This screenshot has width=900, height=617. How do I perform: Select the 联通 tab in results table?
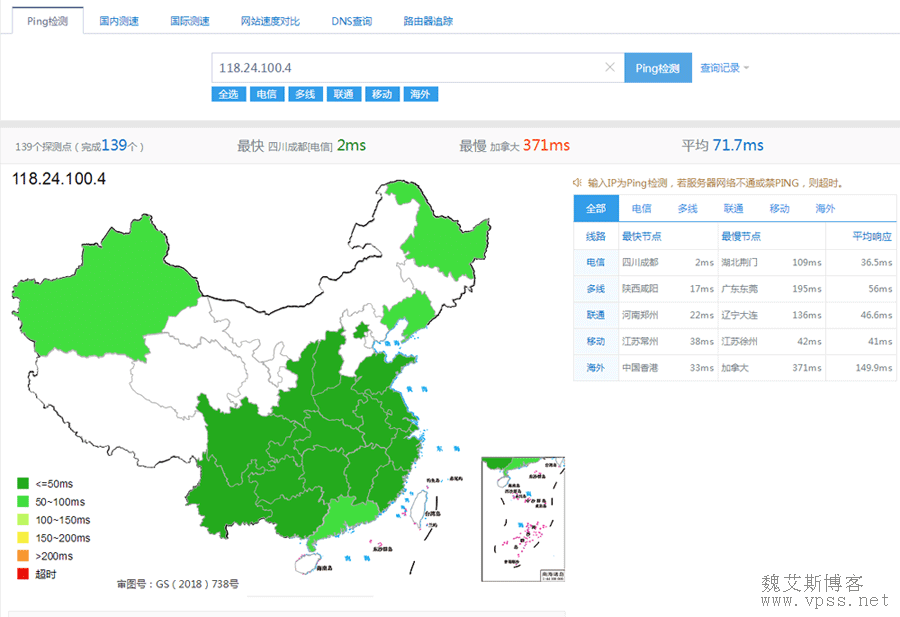[x=733, y=208]
